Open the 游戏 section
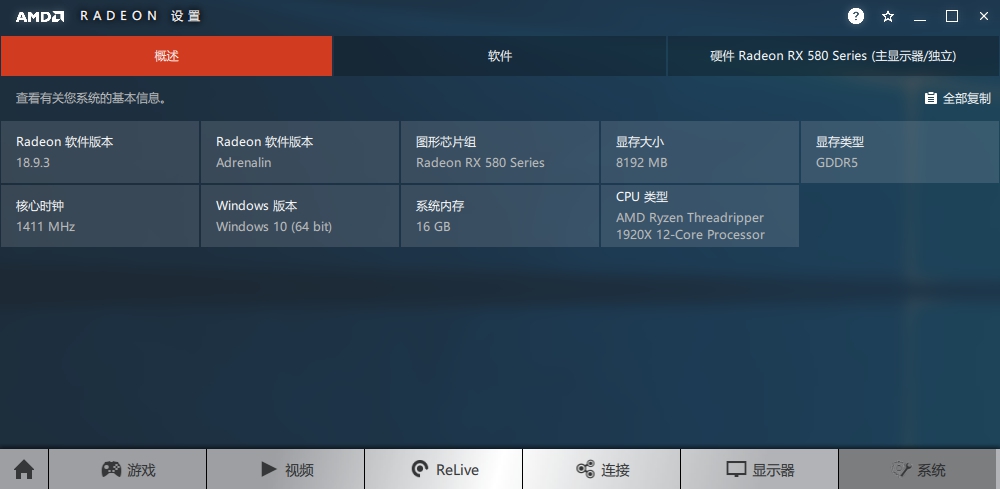The width and height of the screenshot is (1000, 489). coord(128,470)
